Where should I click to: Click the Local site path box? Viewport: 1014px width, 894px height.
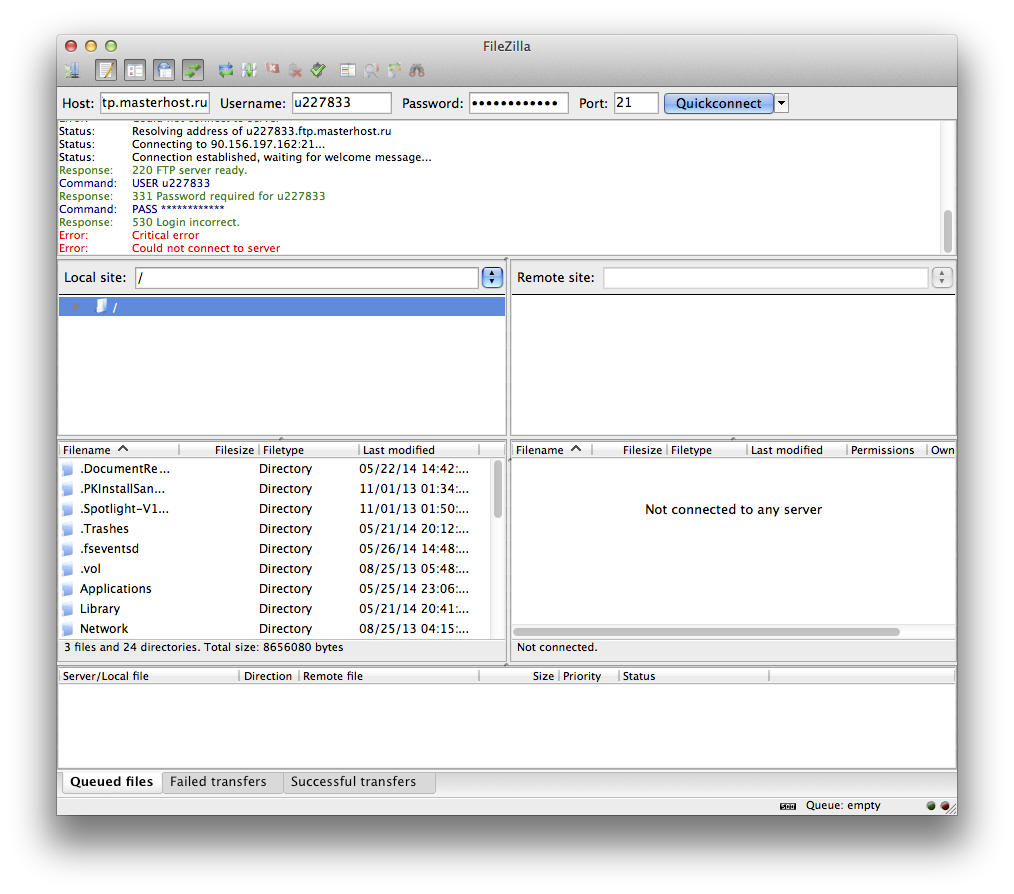pyautogui.click(x=307, y=278)
